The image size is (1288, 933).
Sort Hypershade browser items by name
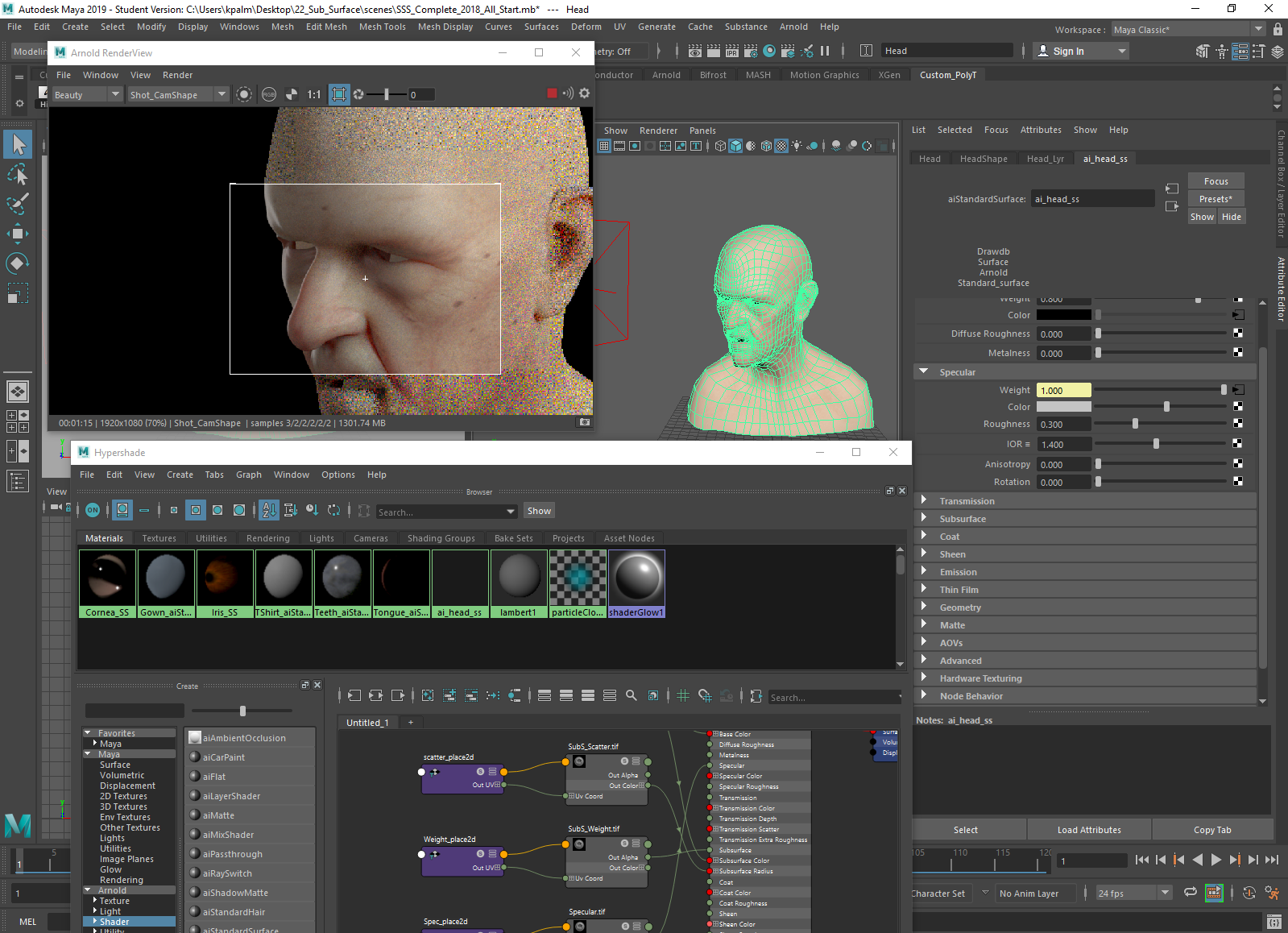point(269,510)
